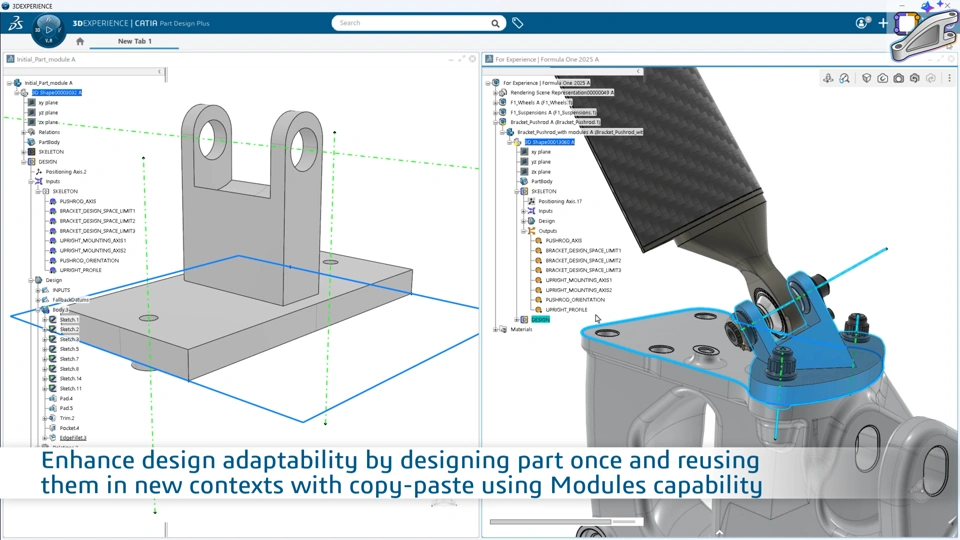The width and height of the screenshot is (960, 540).
Task: Select BRACKET_DESIGN_SPACE_LIMIT2 in left tree
Action: pyautogui.click(x=97, y=221)
